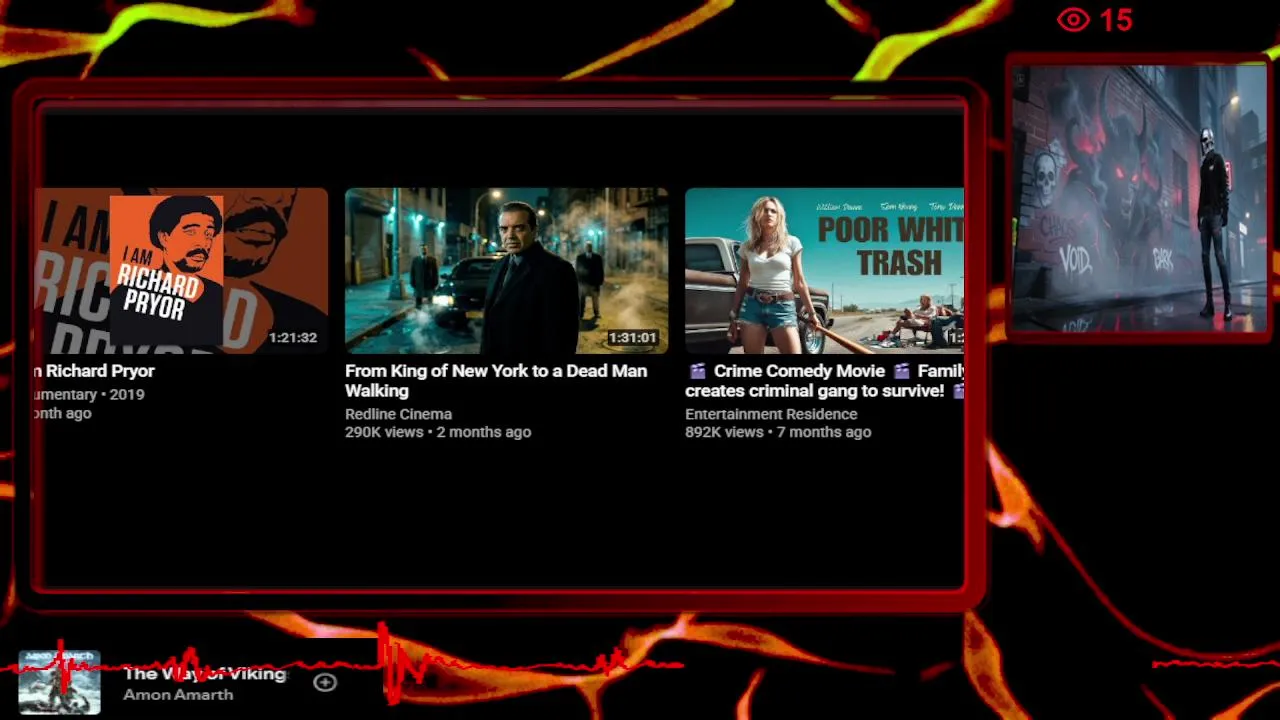Click the '290K views • 2 months ago' text

(x=438, y=432)
